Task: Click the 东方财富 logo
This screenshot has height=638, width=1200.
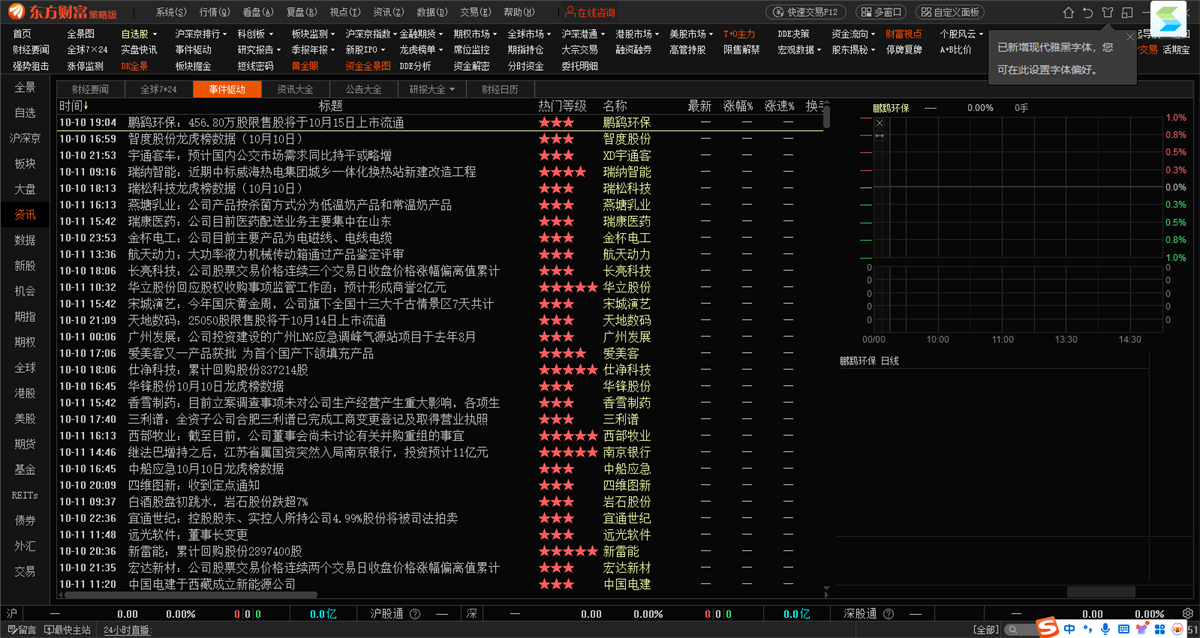Action: coord(60,13)
